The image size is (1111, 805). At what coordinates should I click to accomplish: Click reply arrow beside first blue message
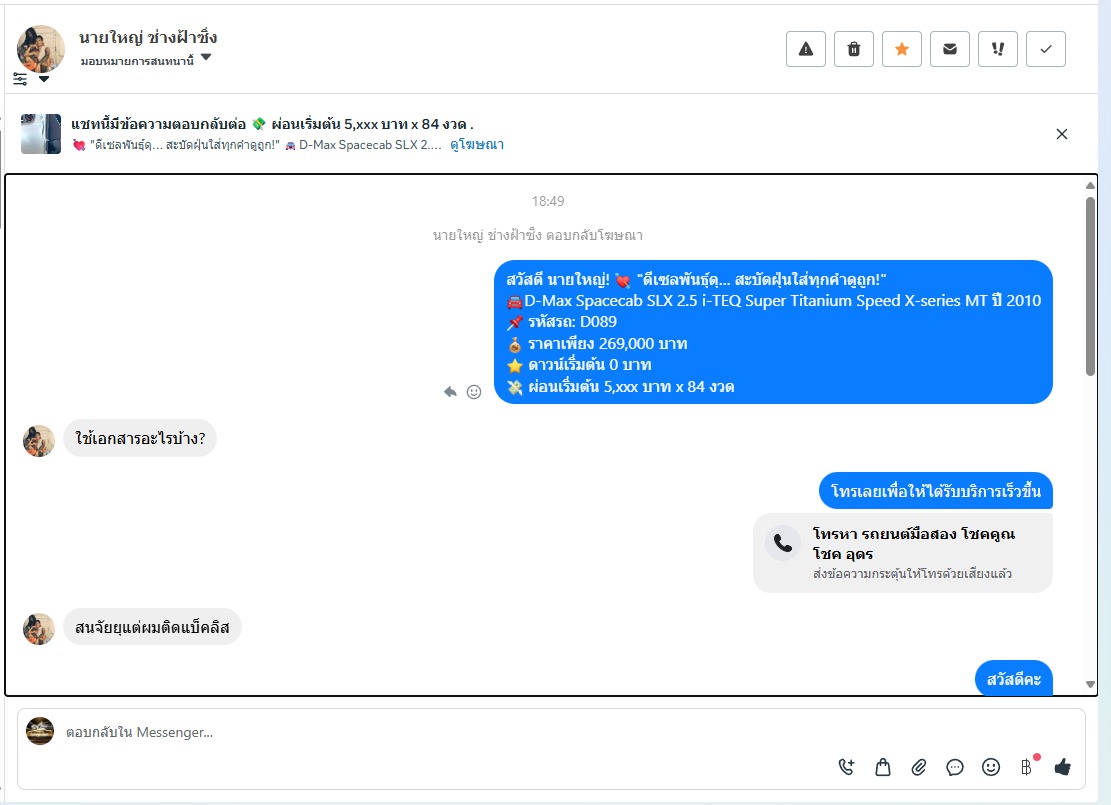pos(450,392)
